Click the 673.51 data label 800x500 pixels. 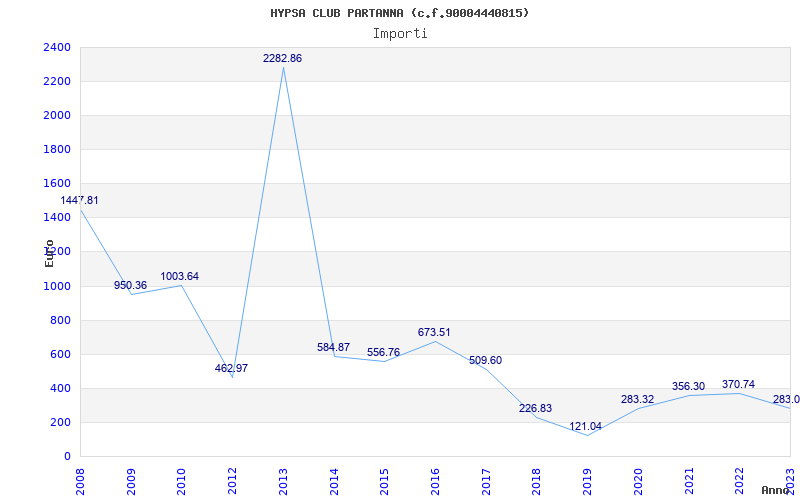click(x=434, y=332)
